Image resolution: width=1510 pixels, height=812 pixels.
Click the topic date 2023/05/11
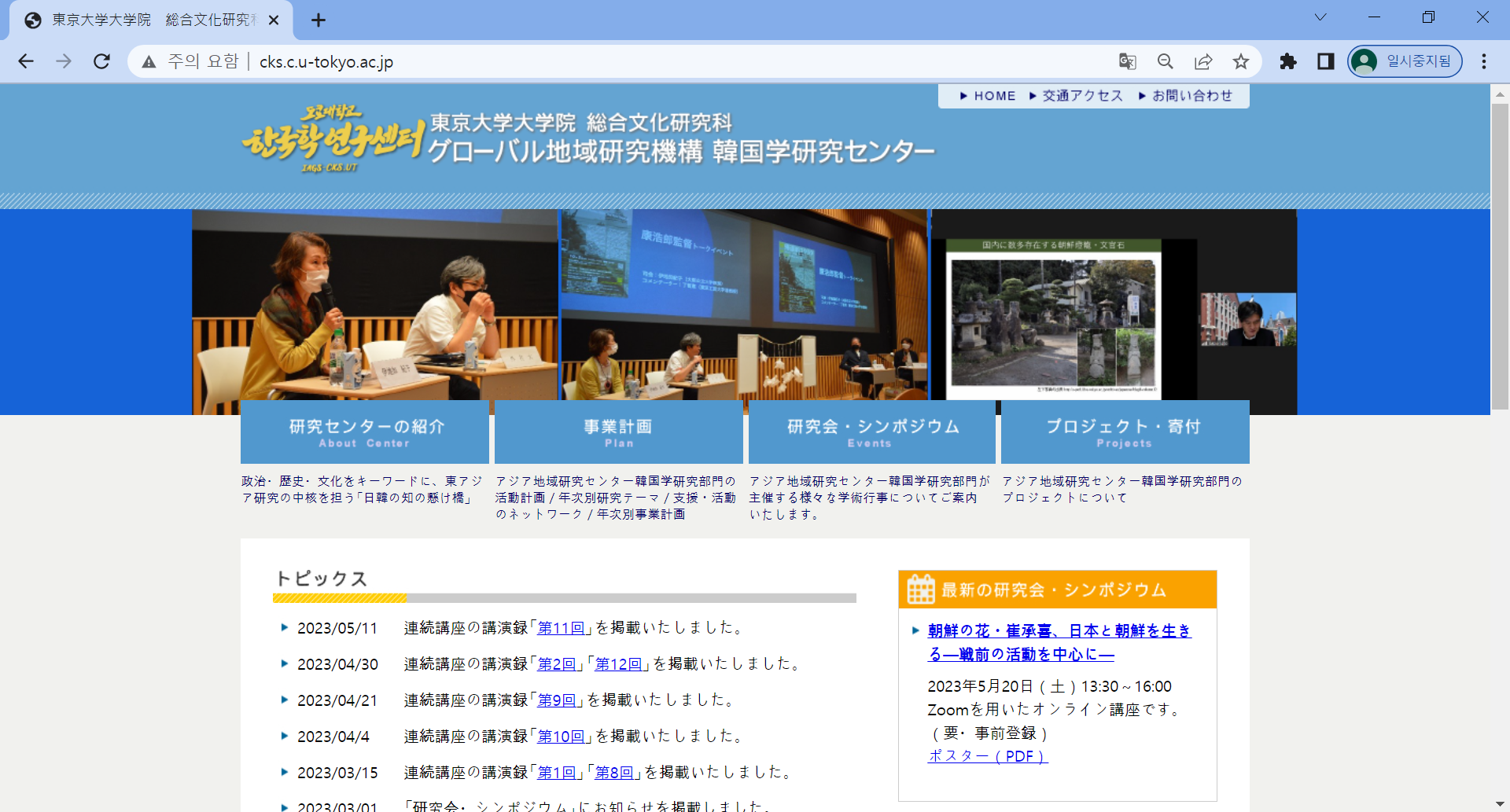pyautogui.click(x=337, y=628)
